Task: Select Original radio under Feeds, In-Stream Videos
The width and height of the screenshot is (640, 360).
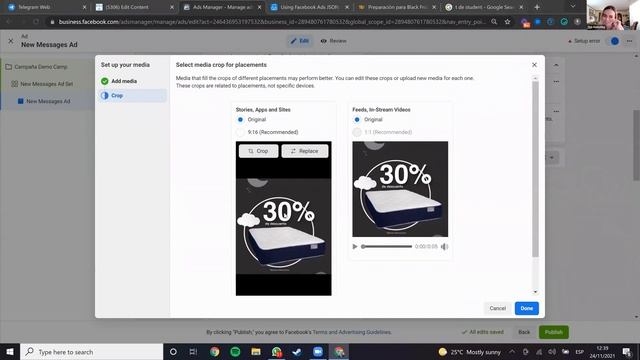Action: [357, 120]
